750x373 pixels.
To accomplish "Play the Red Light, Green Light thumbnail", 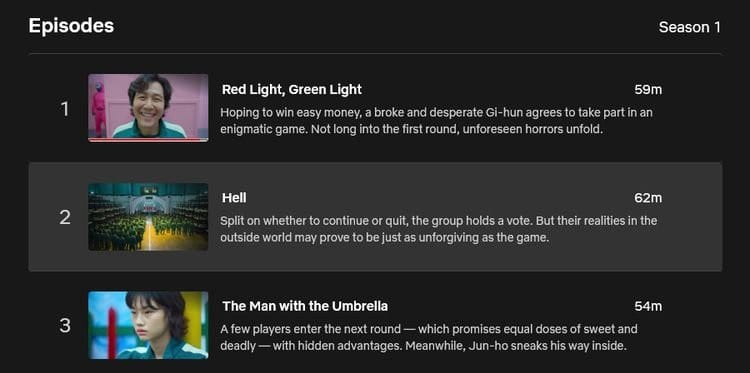I will point(148,108).
